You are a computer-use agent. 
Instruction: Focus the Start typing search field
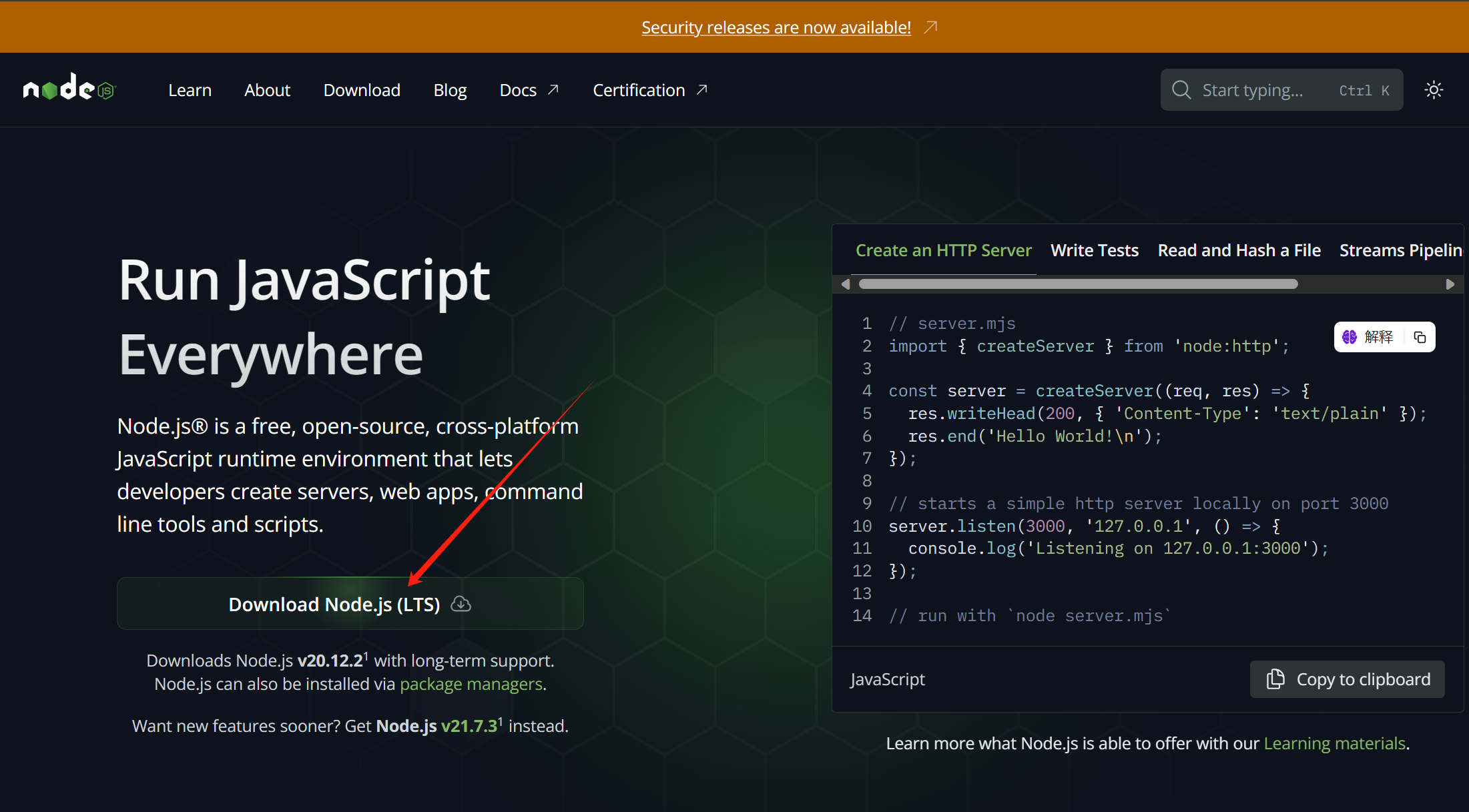point(1281,90)
